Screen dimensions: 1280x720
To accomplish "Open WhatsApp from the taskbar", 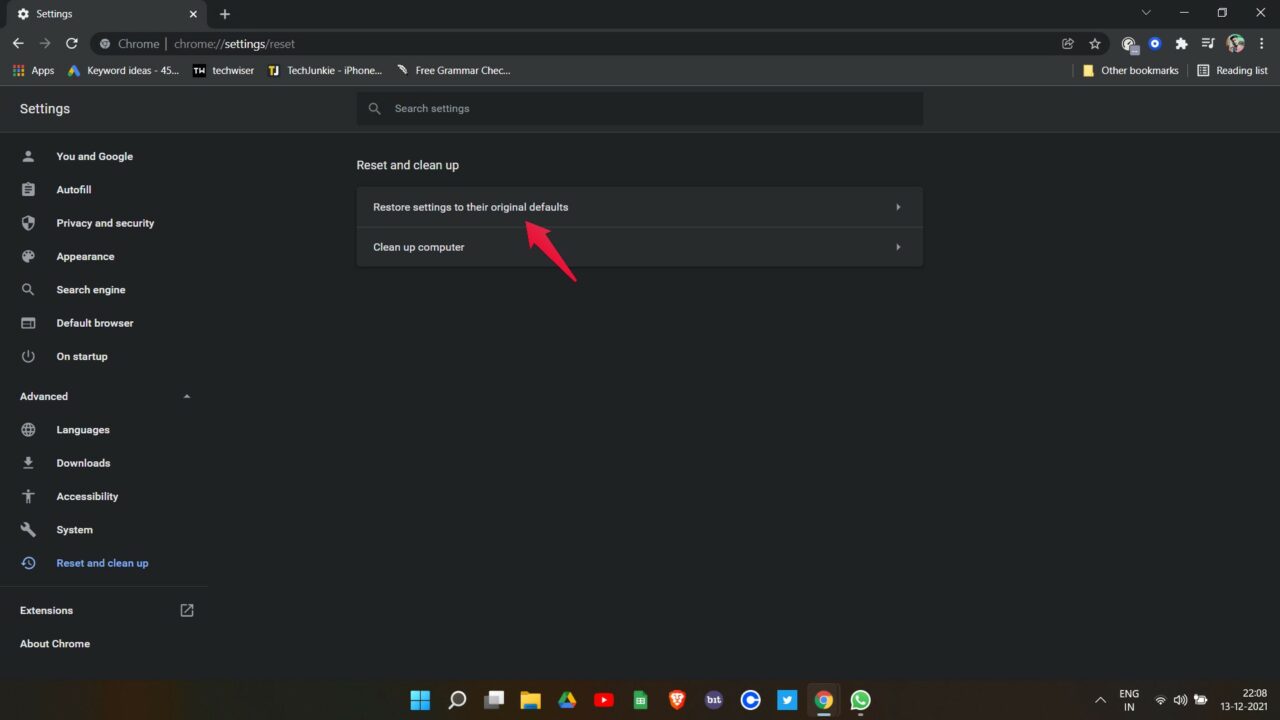I will 860,700.
